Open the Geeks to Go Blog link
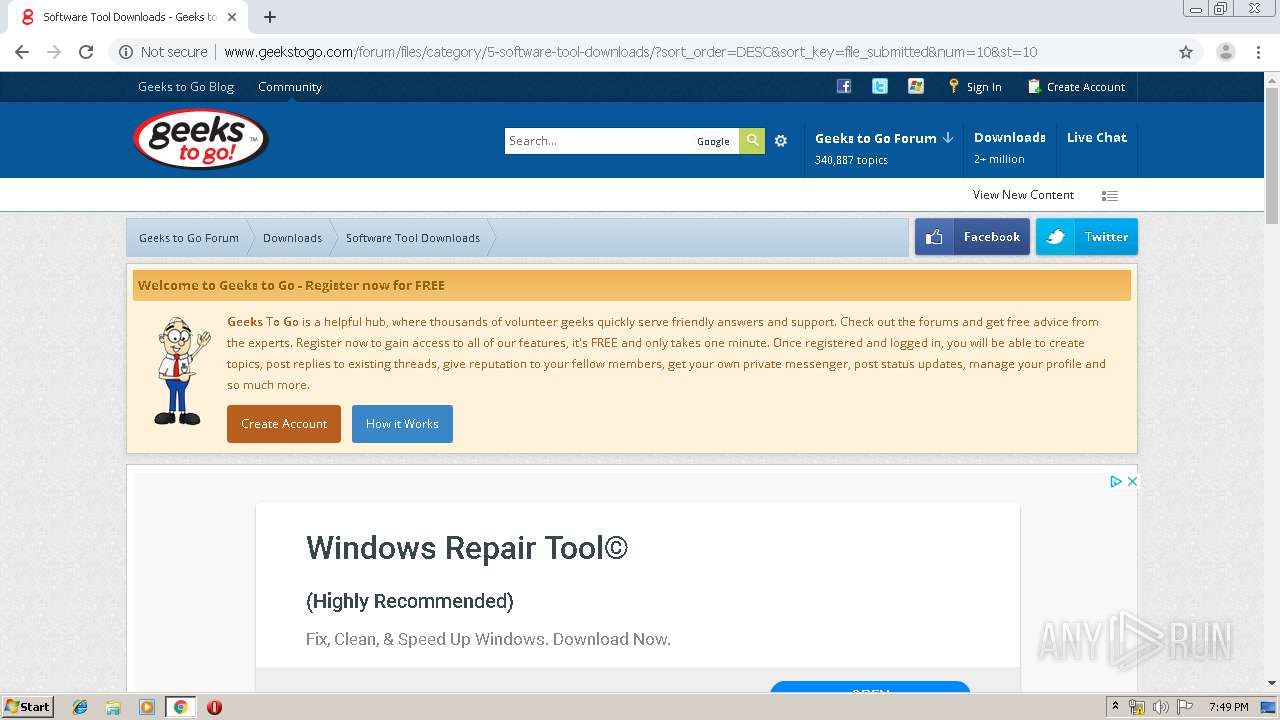 click(186, 87)
